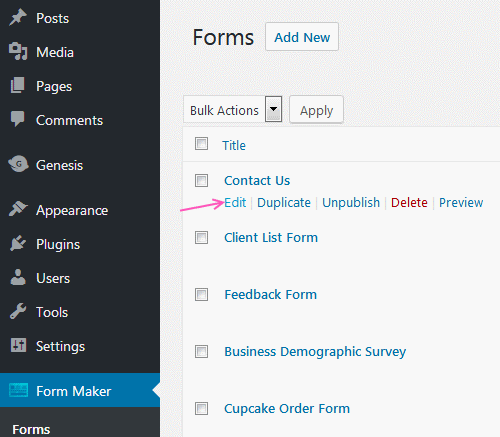This screenshot has width=500, height=437.
Task: Check the select-all box beside Title
Action: pyautogui.click(x=201, y=144)
